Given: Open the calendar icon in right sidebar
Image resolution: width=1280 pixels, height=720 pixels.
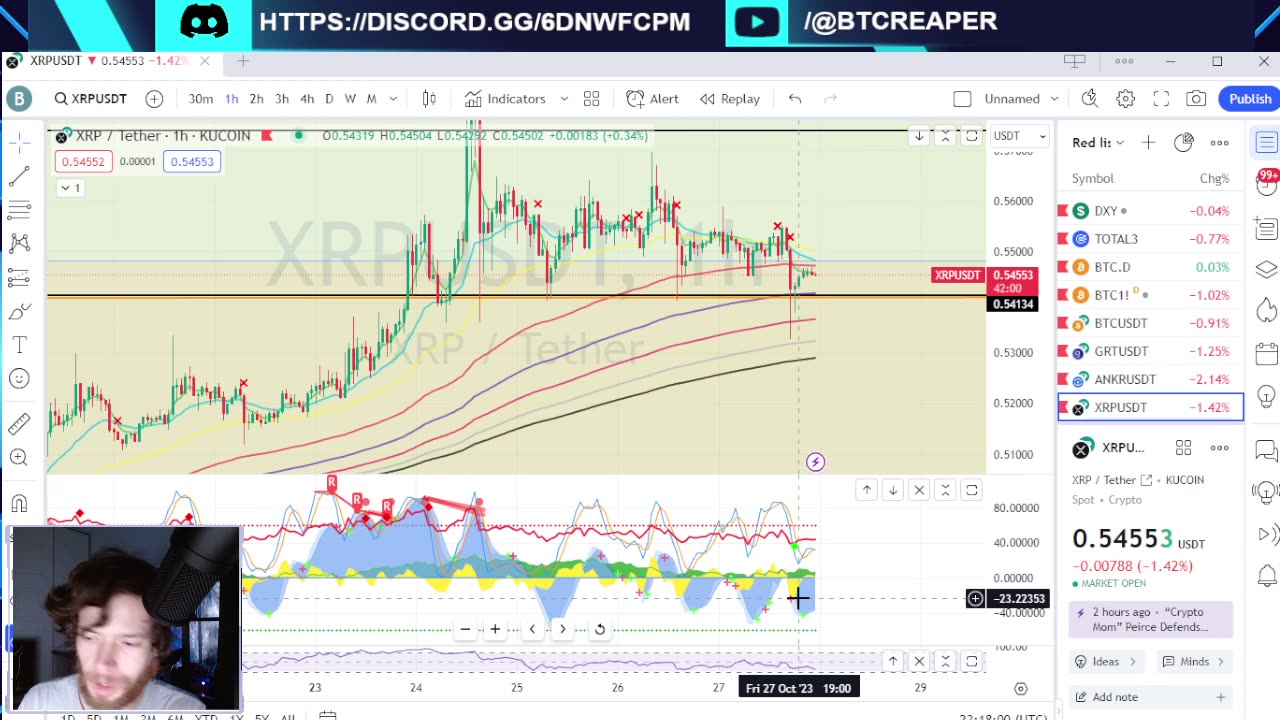Looking at the screenshot, I should pos(1266,352).
